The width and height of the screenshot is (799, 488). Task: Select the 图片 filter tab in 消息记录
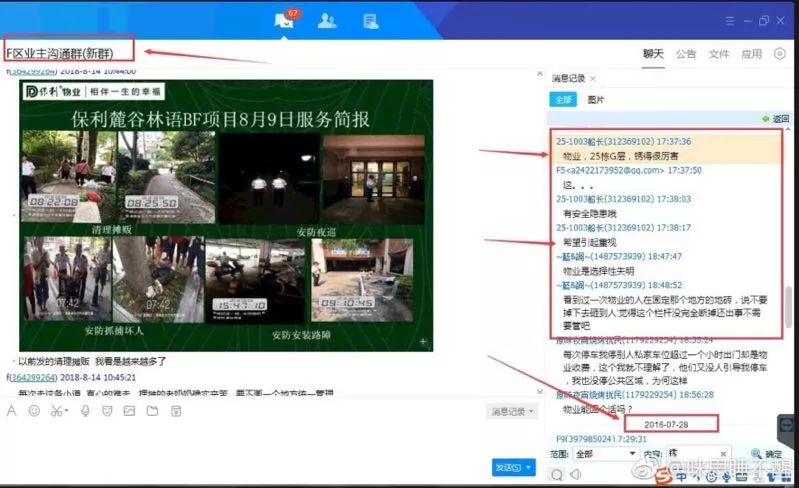tap(596, 100)
